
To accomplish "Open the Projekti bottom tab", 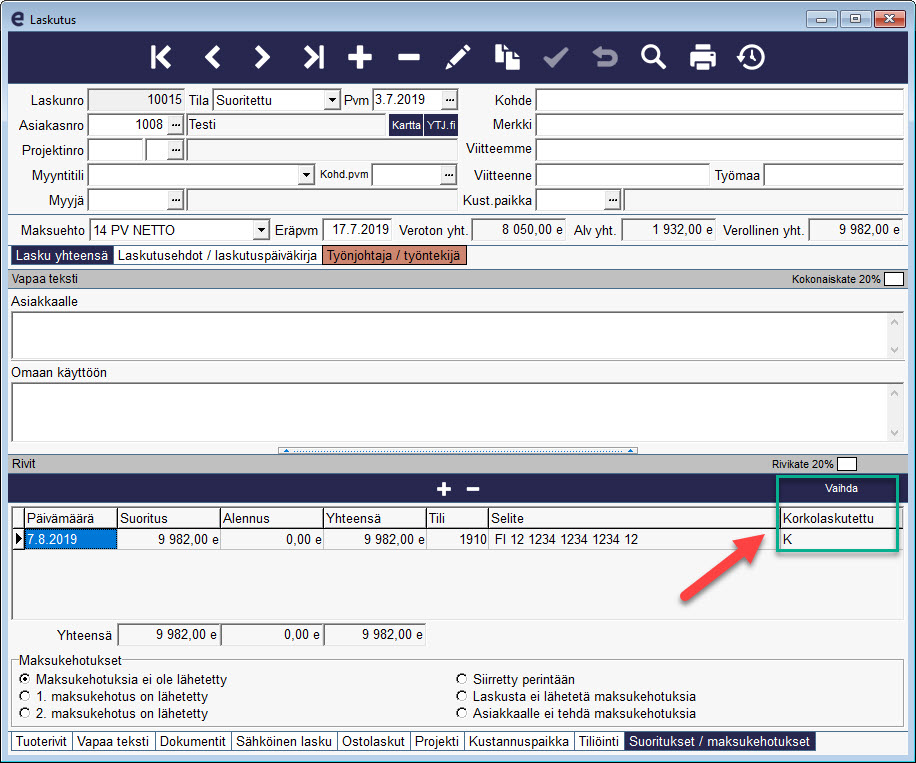I will coord(437,741).
